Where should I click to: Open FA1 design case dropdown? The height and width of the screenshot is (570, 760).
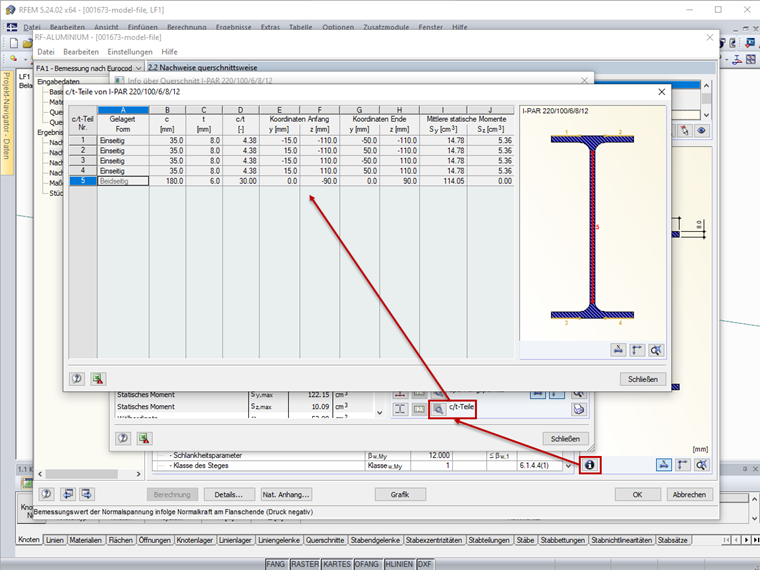[139, 68]
